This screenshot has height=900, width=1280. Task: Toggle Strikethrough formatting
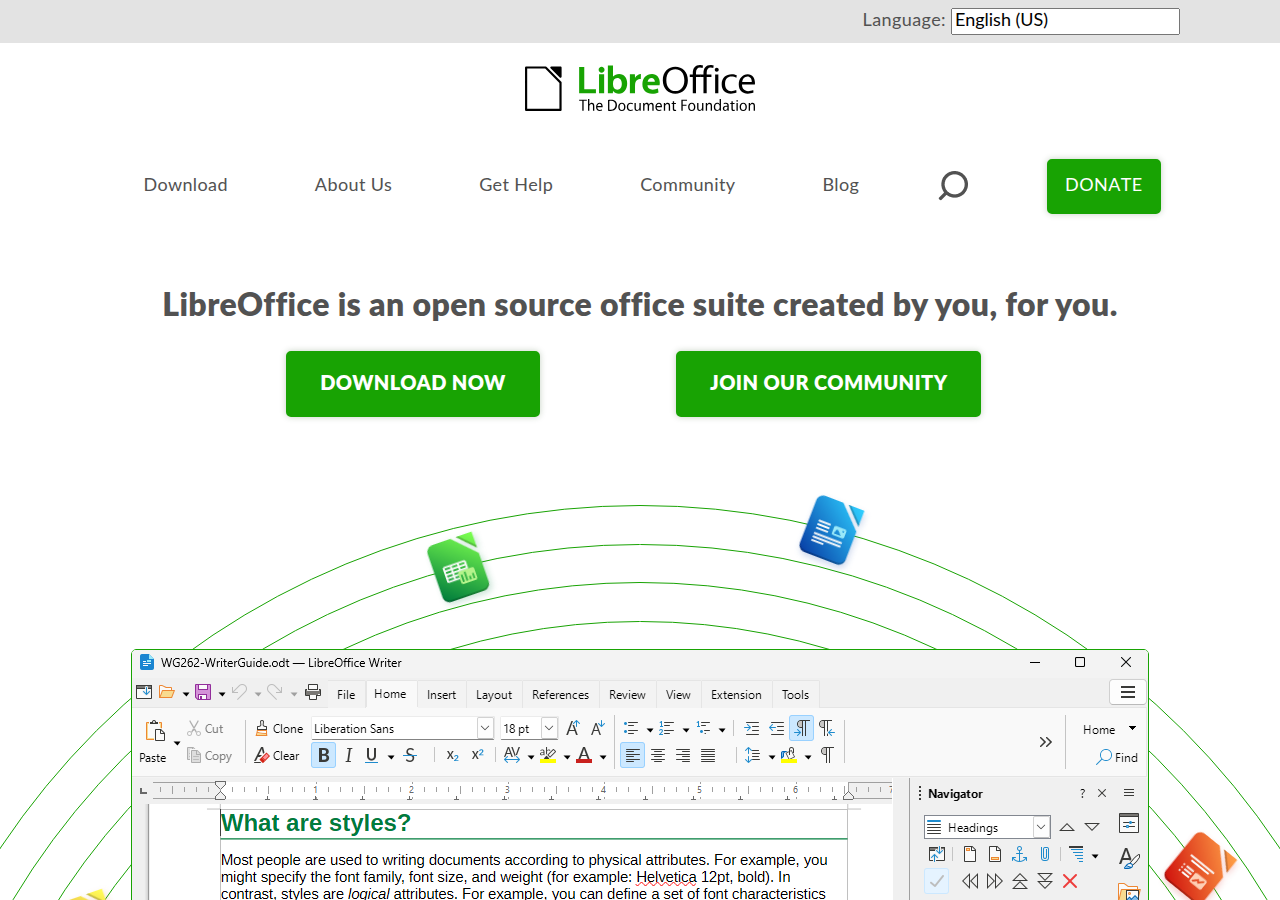point(410,756)
